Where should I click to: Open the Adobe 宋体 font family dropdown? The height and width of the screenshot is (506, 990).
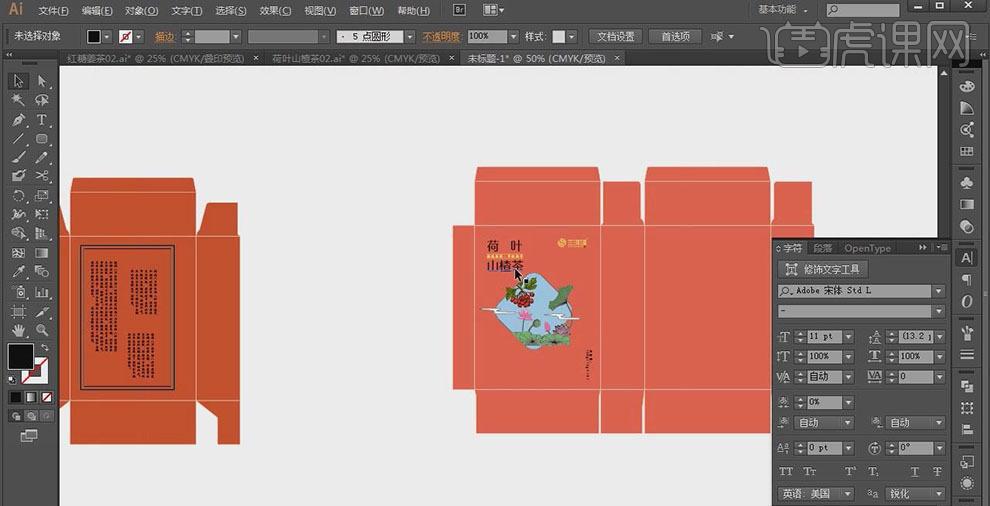[938, 291]
